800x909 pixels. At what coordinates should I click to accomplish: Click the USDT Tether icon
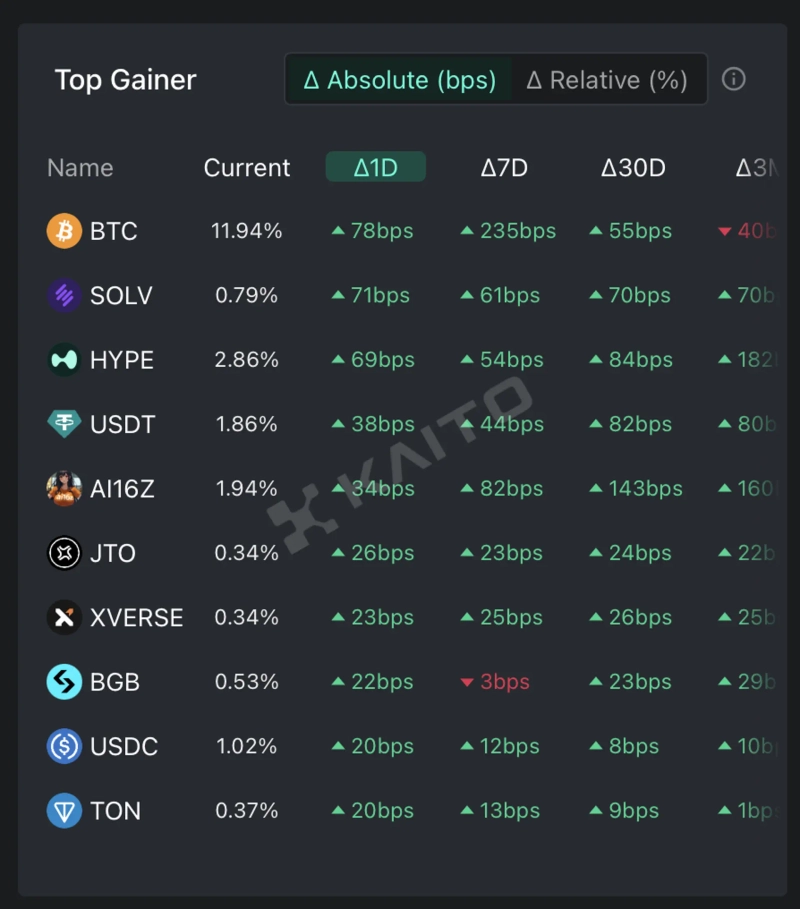pyautogui.click(x=64, y=424)
